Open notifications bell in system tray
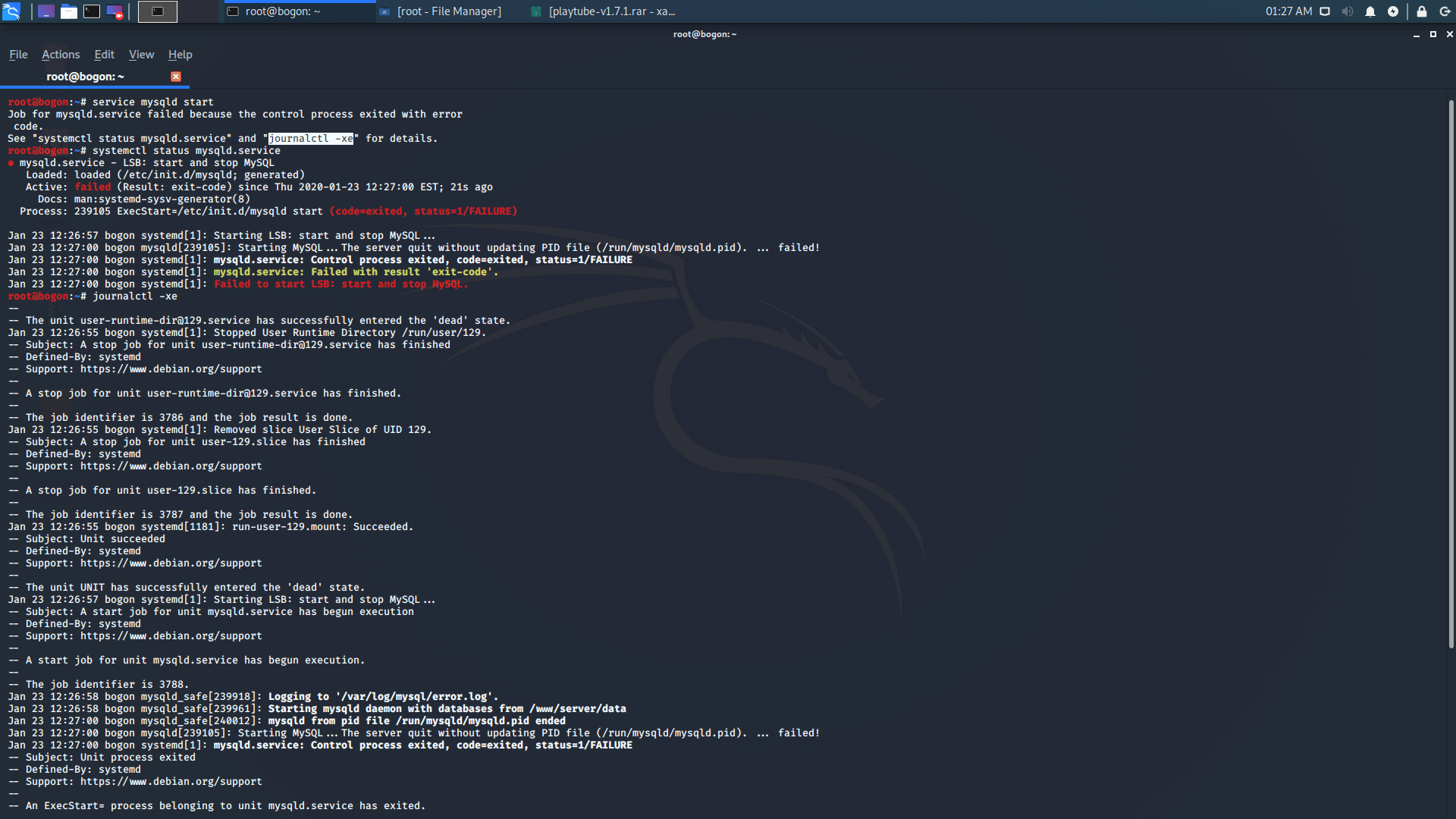Image resolution: width=1456 pixels, height=819 pixels. pyautogui.click(x=1370, y=11)
